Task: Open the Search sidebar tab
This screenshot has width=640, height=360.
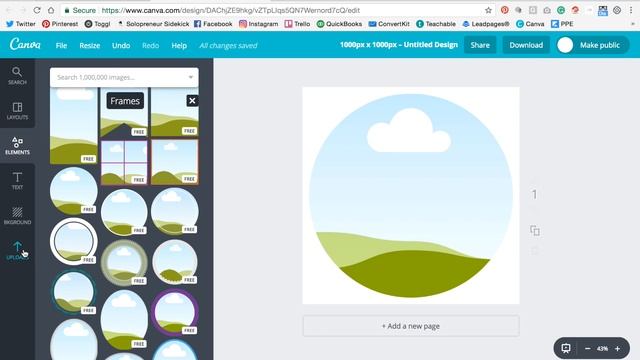Action: click(17, 76)
